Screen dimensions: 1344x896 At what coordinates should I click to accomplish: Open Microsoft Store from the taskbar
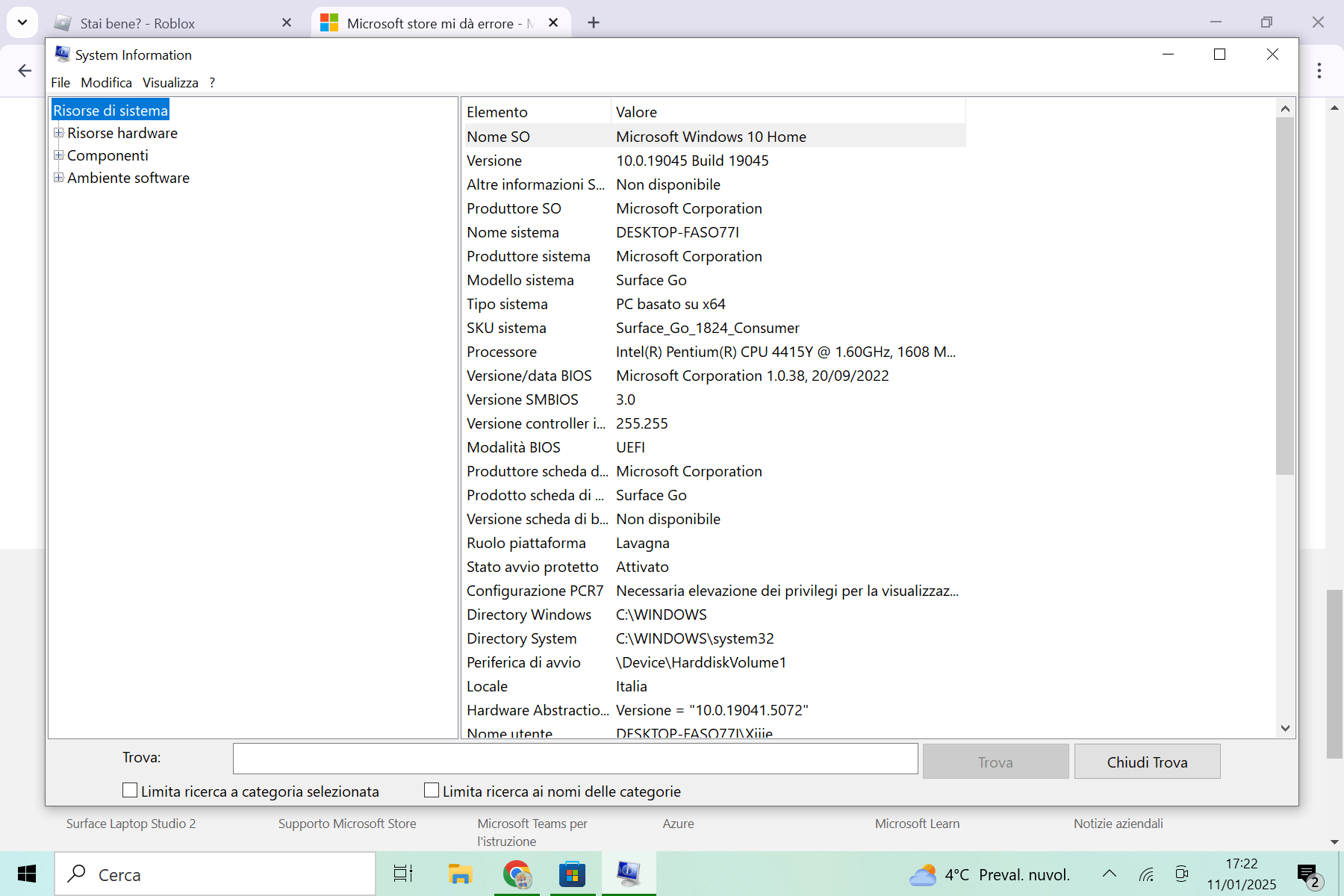pos(573,874)
